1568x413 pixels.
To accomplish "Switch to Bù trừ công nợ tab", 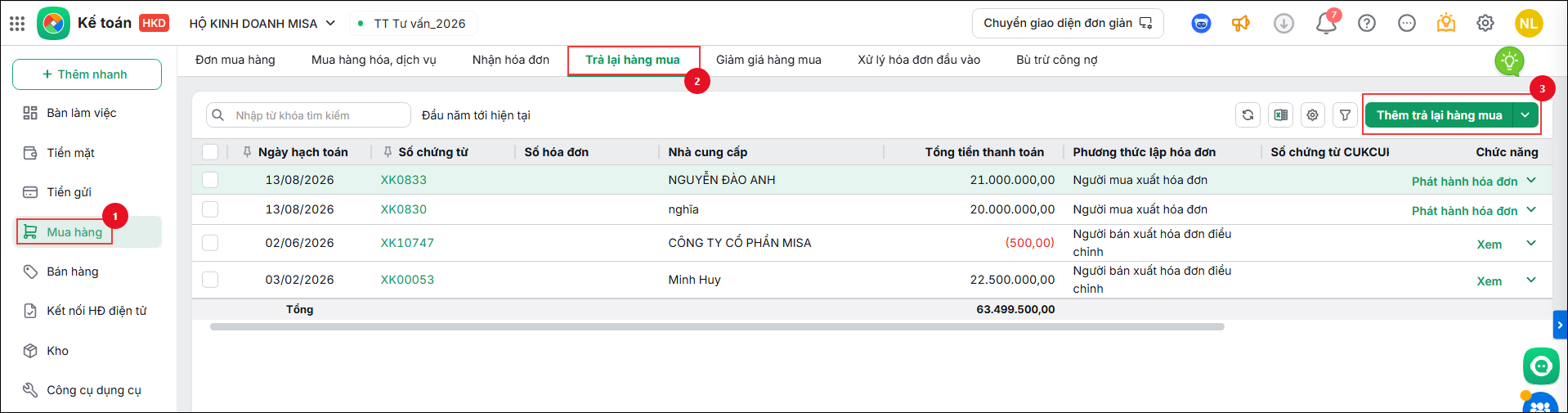I will (x=1057, y=60).
